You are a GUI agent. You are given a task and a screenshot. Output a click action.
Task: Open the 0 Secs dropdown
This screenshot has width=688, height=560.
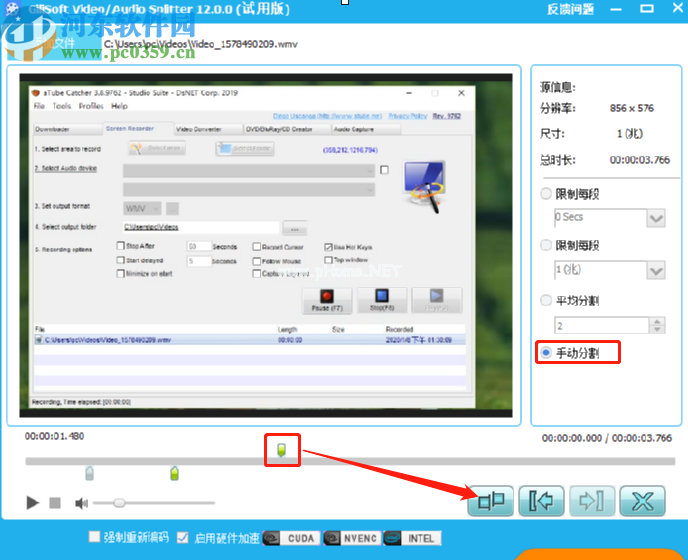pyautogui.click(x=656, y=218)
